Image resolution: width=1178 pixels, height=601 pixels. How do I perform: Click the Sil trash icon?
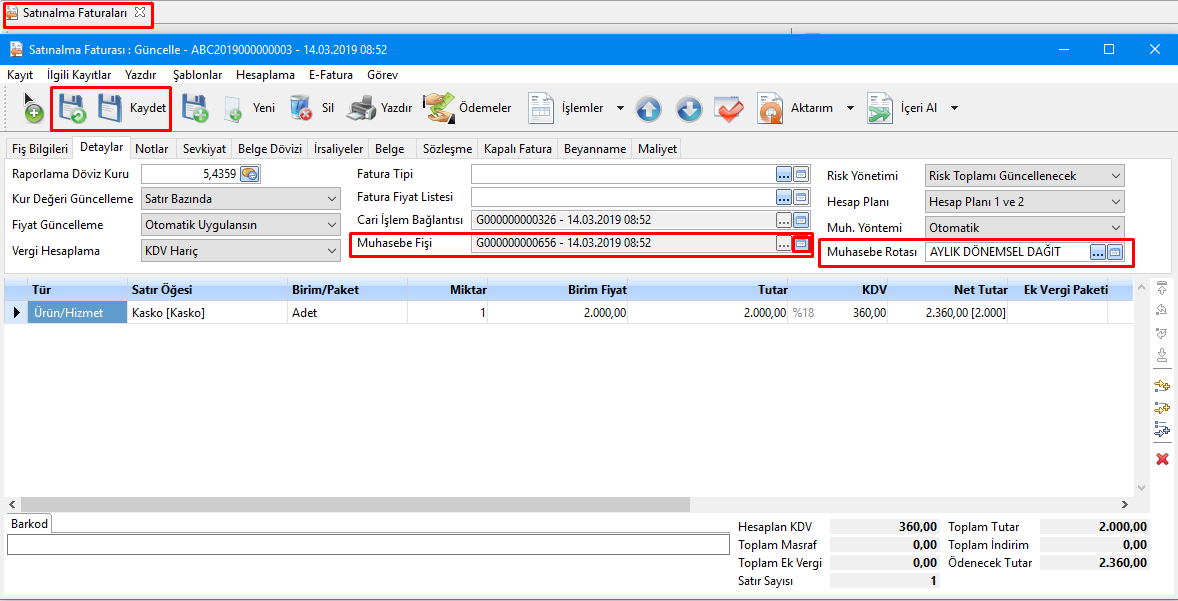pyautogui.click(x=300, y=108)
